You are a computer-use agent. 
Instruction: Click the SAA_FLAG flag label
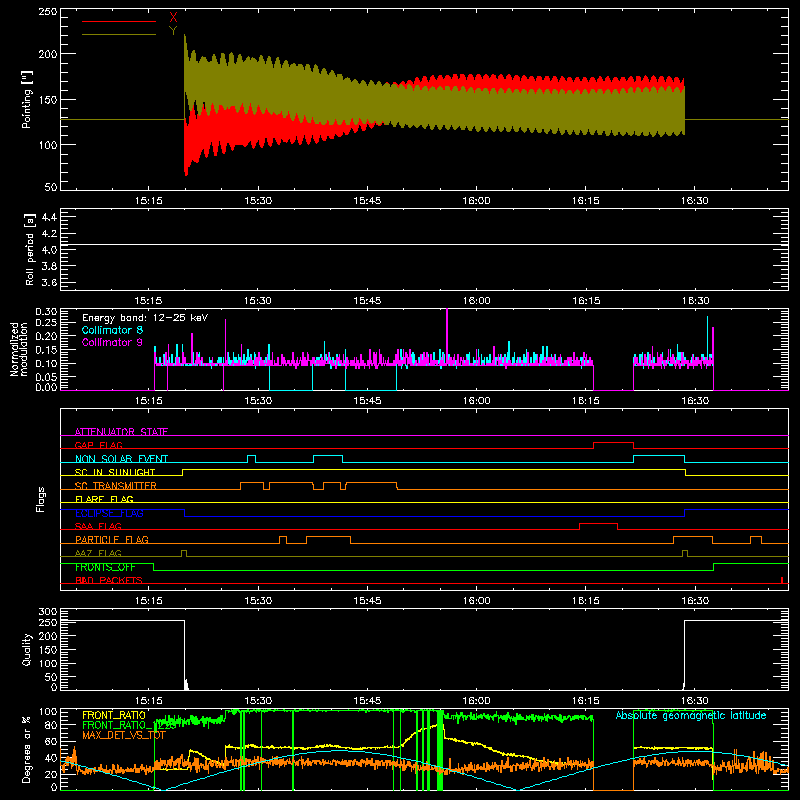point(98,526)
